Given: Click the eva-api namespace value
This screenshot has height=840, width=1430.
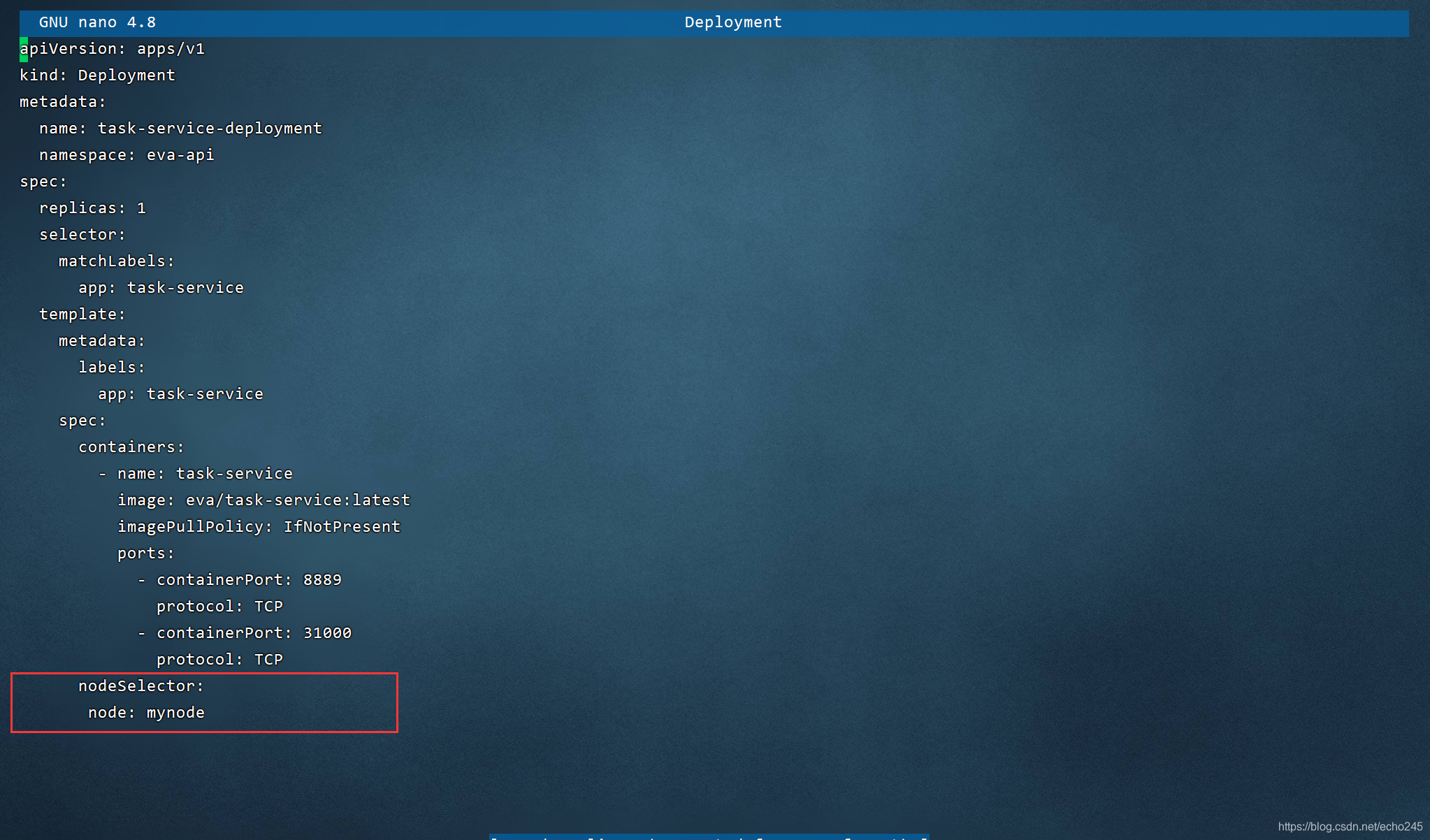Looking at the screenshot, I should (x=180, y=155).
